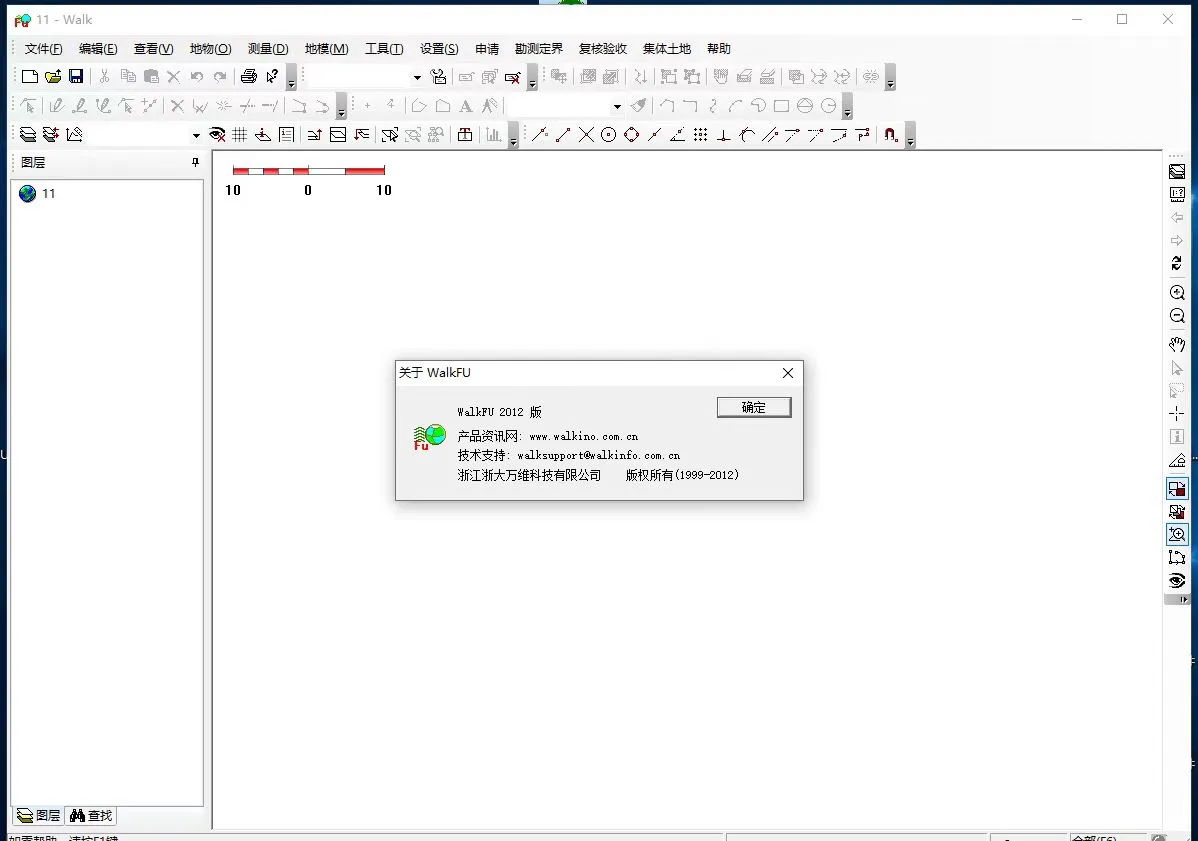
Task: Select the intersection snap X icon
Action: pyautogui.click(x=586, y=135)
